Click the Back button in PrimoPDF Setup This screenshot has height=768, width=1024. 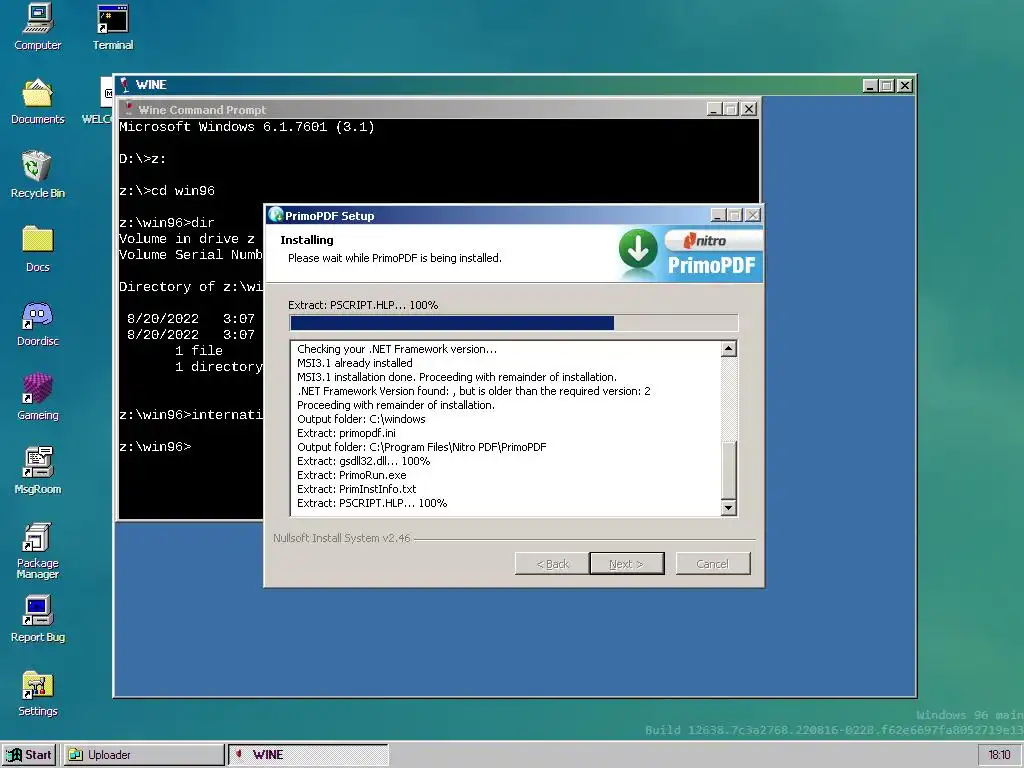pyautogui.click(x=552, y=564)
